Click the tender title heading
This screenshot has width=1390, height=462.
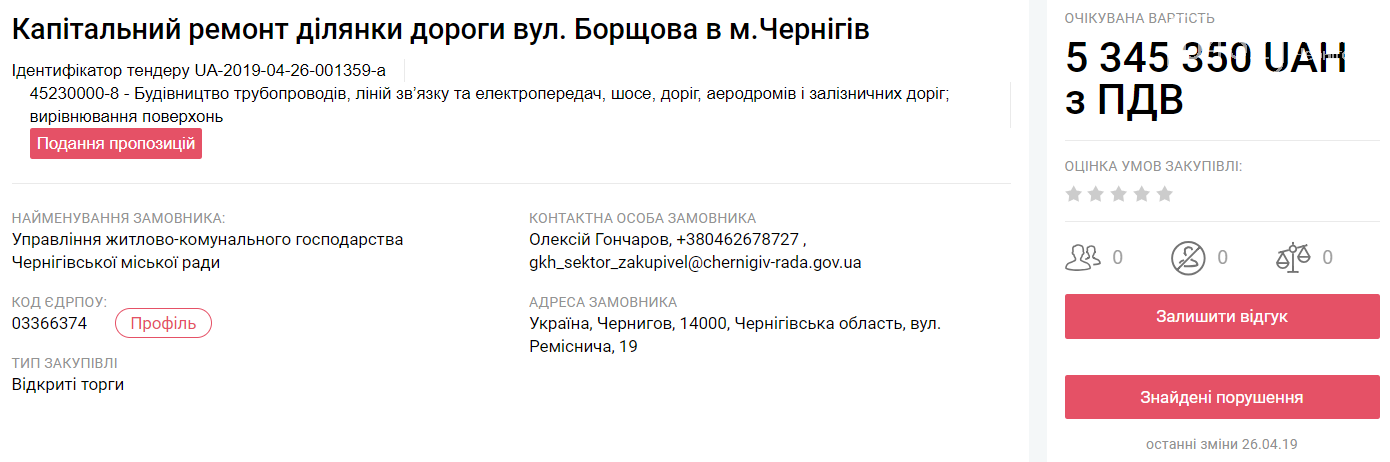coord(441,30)
